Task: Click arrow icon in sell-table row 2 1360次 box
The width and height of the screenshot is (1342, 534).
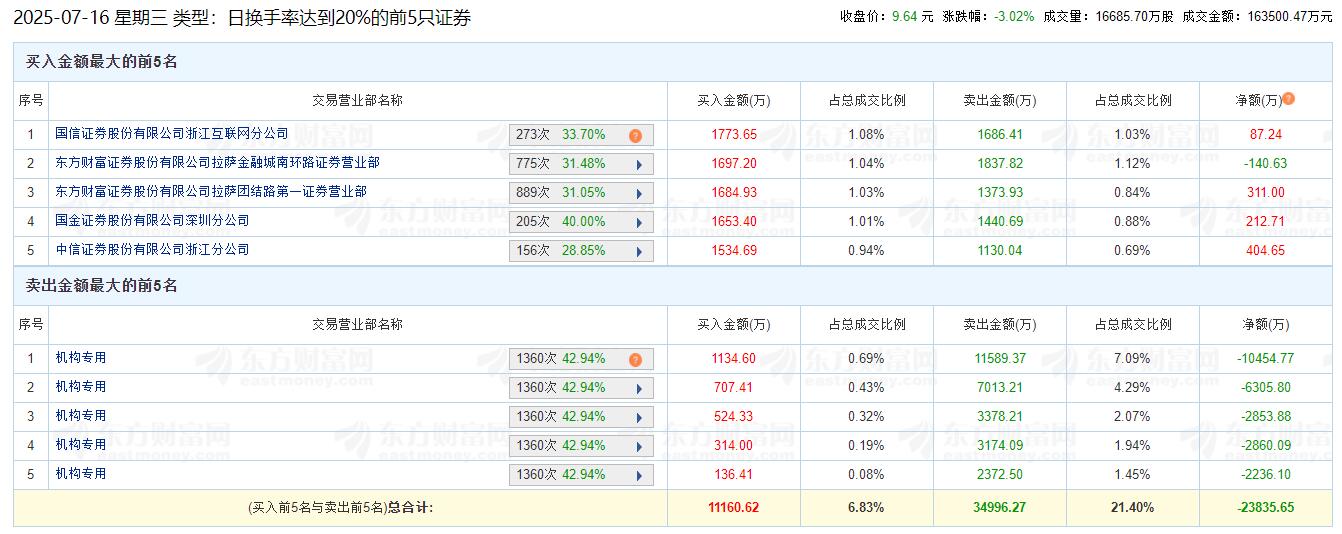Action: pyautogui.click(x=638, y=389)
